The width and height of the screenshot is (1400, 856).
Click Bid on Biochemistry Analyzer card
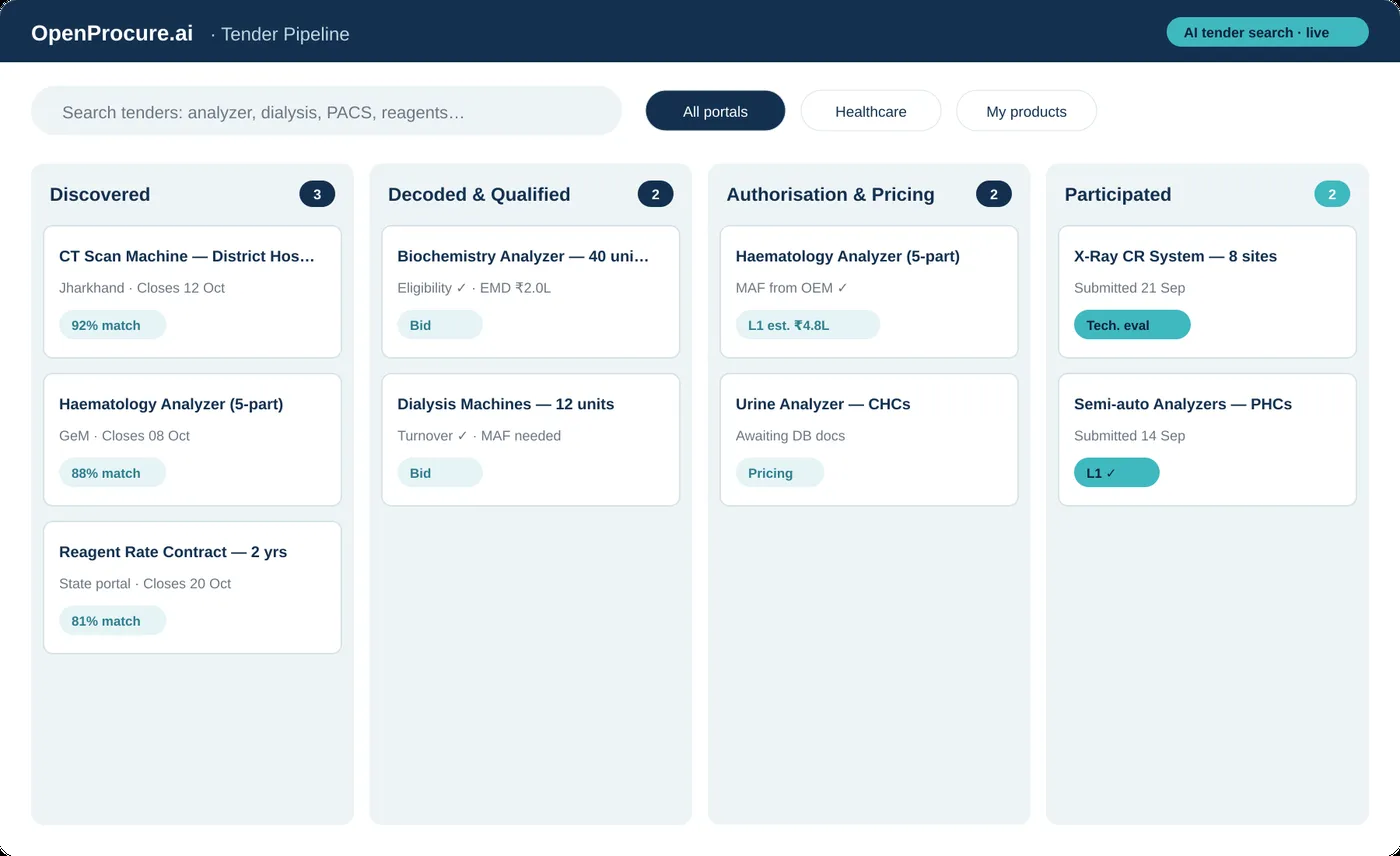point(440,325)
